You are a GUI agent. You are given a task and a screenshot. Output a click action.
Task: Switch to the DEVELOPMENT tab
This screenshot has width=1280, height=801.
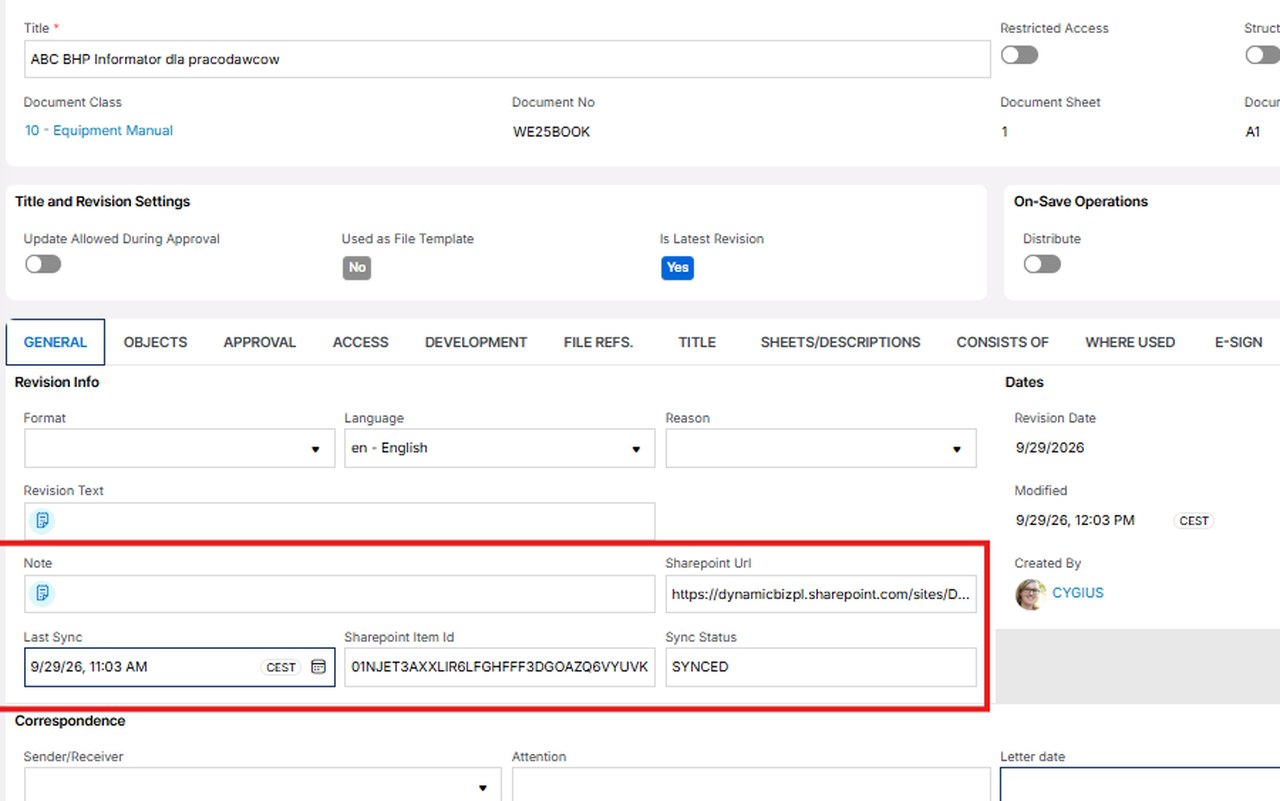476,342
